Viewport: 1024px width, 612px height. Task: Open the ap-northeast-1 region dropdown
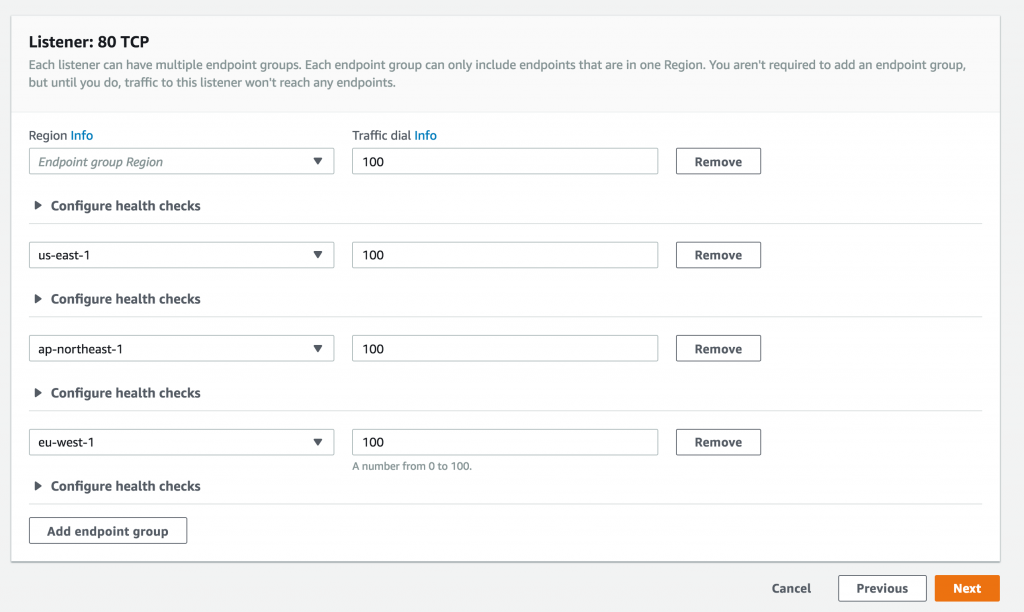(x=181, y=349)
